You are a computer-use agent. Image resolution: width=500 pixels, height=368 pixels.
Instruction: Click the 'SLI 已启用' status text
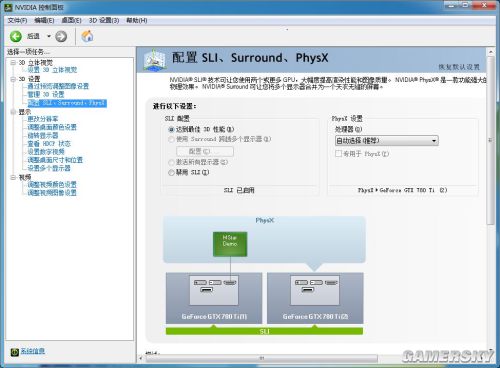(x=239, y=190)
